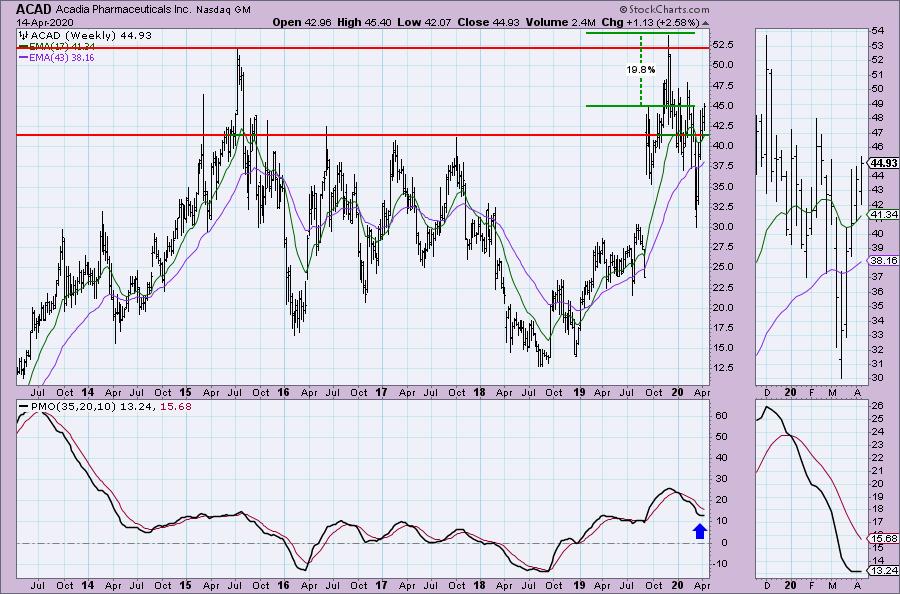Click the 26 label on zoomed PMO axis

[x=878, y=406]
